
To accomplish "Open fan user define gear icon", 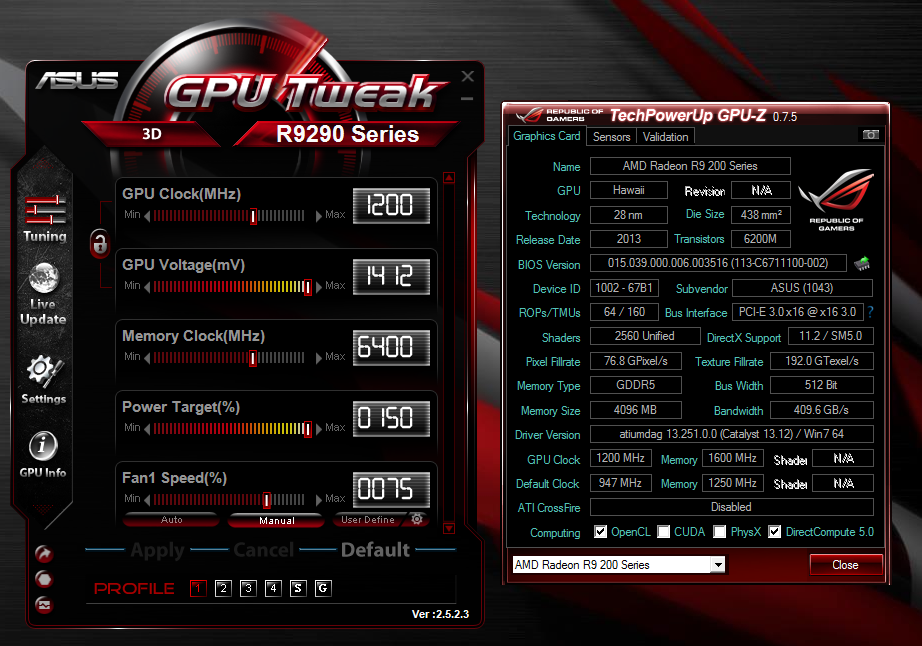I will 417,519.
